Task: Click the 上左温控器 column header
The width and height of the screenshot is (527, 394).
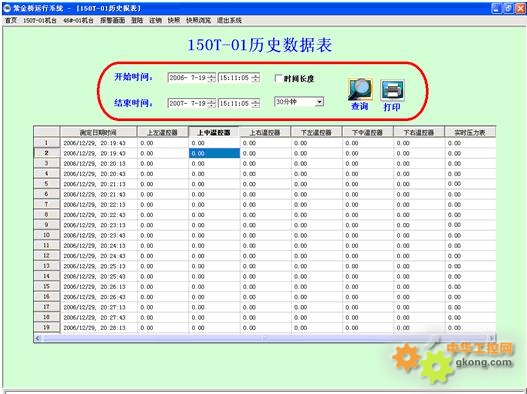Action: [x=163, y=132]
